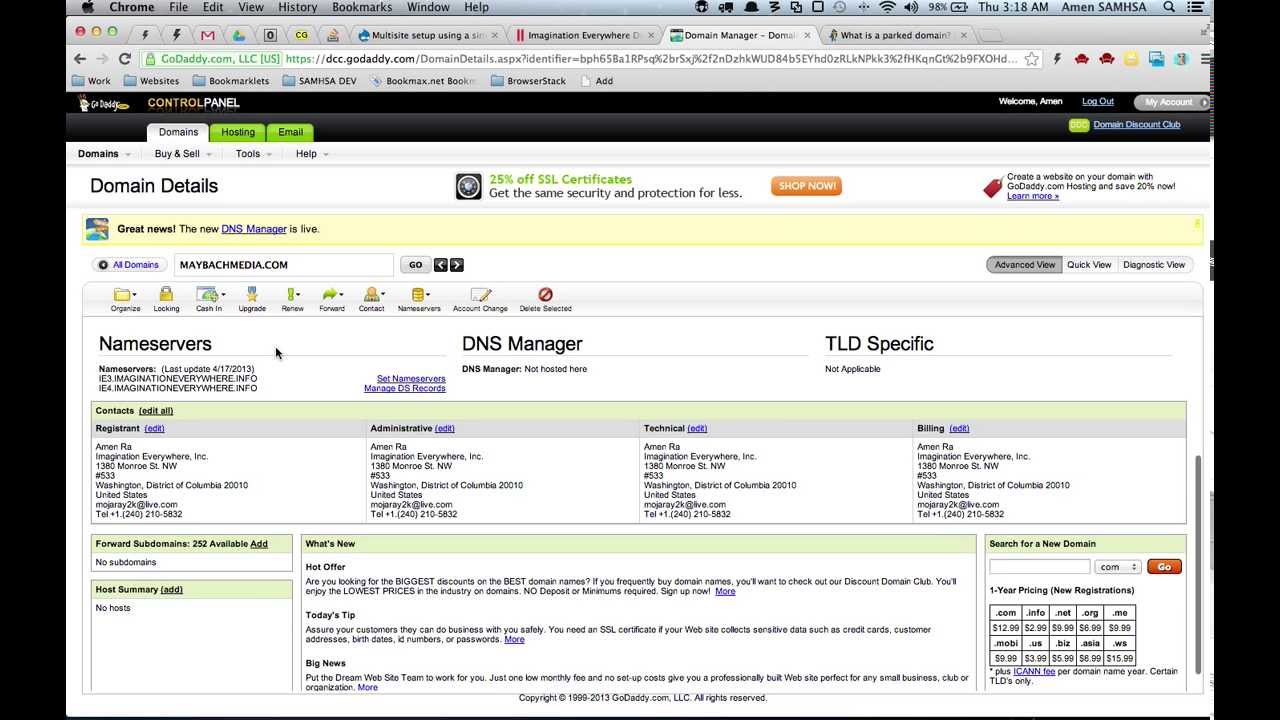Open the Domain Discount Club link

[1136, 125]
